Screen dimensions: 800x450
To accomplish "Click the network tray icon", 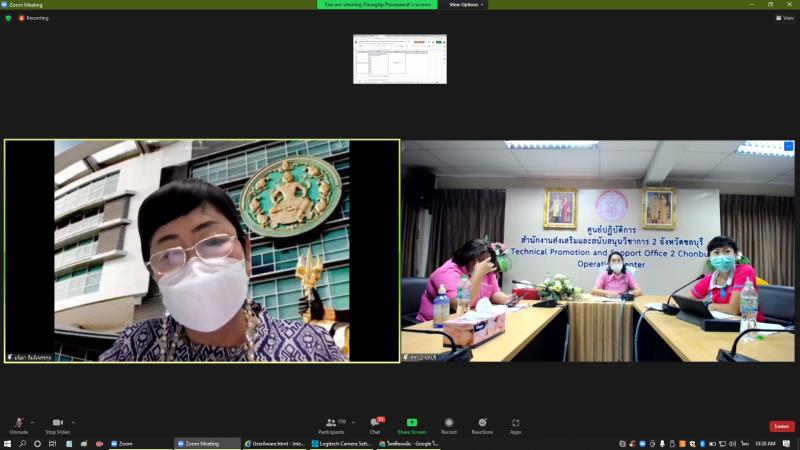I will [x=722, y=444].
